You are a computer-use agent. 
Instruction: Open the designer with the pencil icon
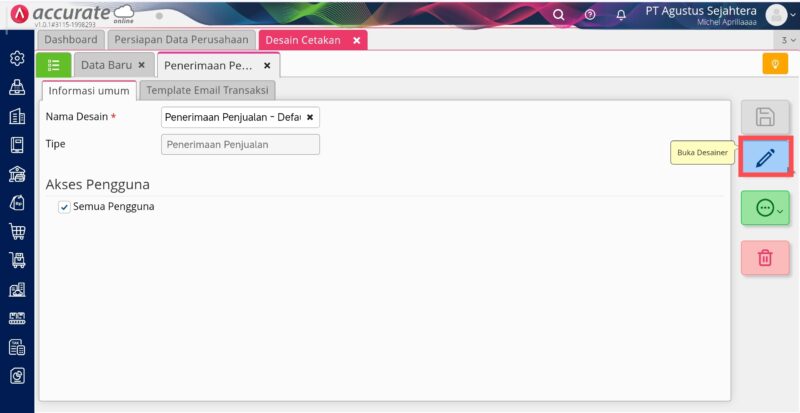[x=765, y=158]
